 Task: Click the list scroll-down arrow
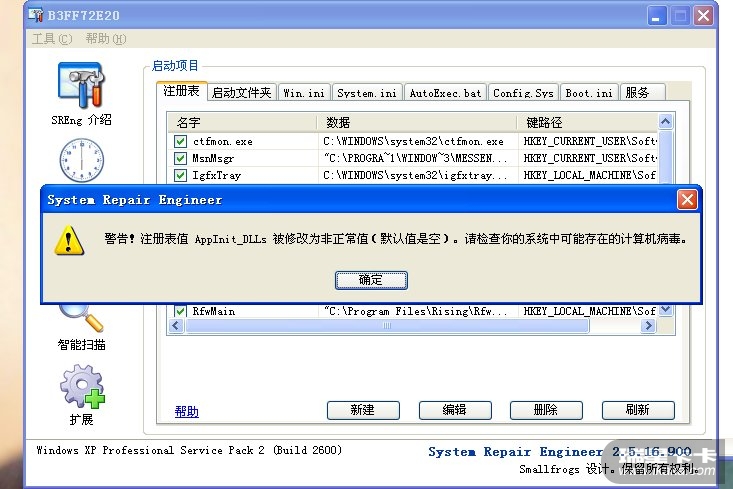pos(665,310)
